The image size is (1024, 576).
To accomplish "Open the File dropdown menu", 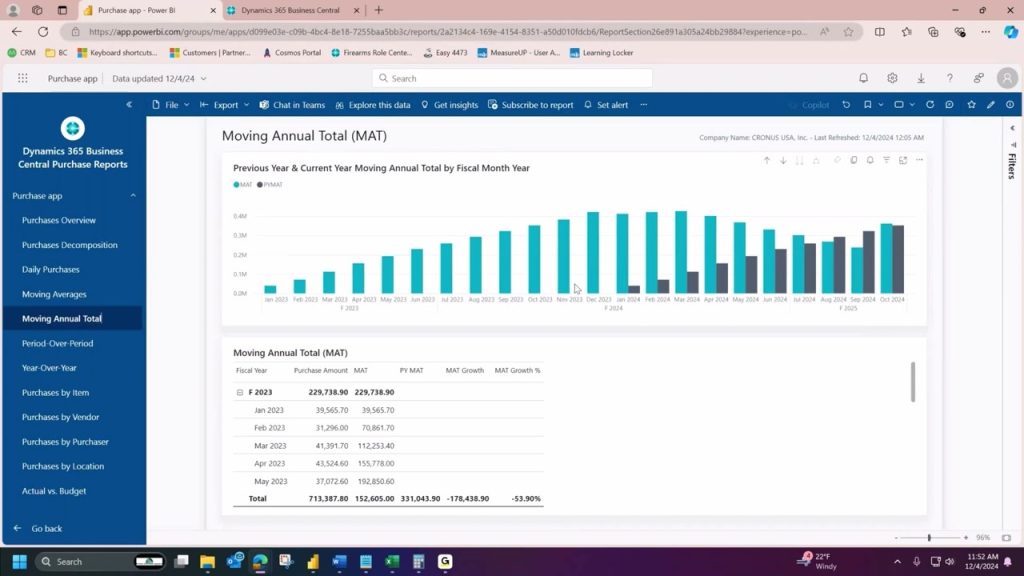I will (x=170, y=104).
